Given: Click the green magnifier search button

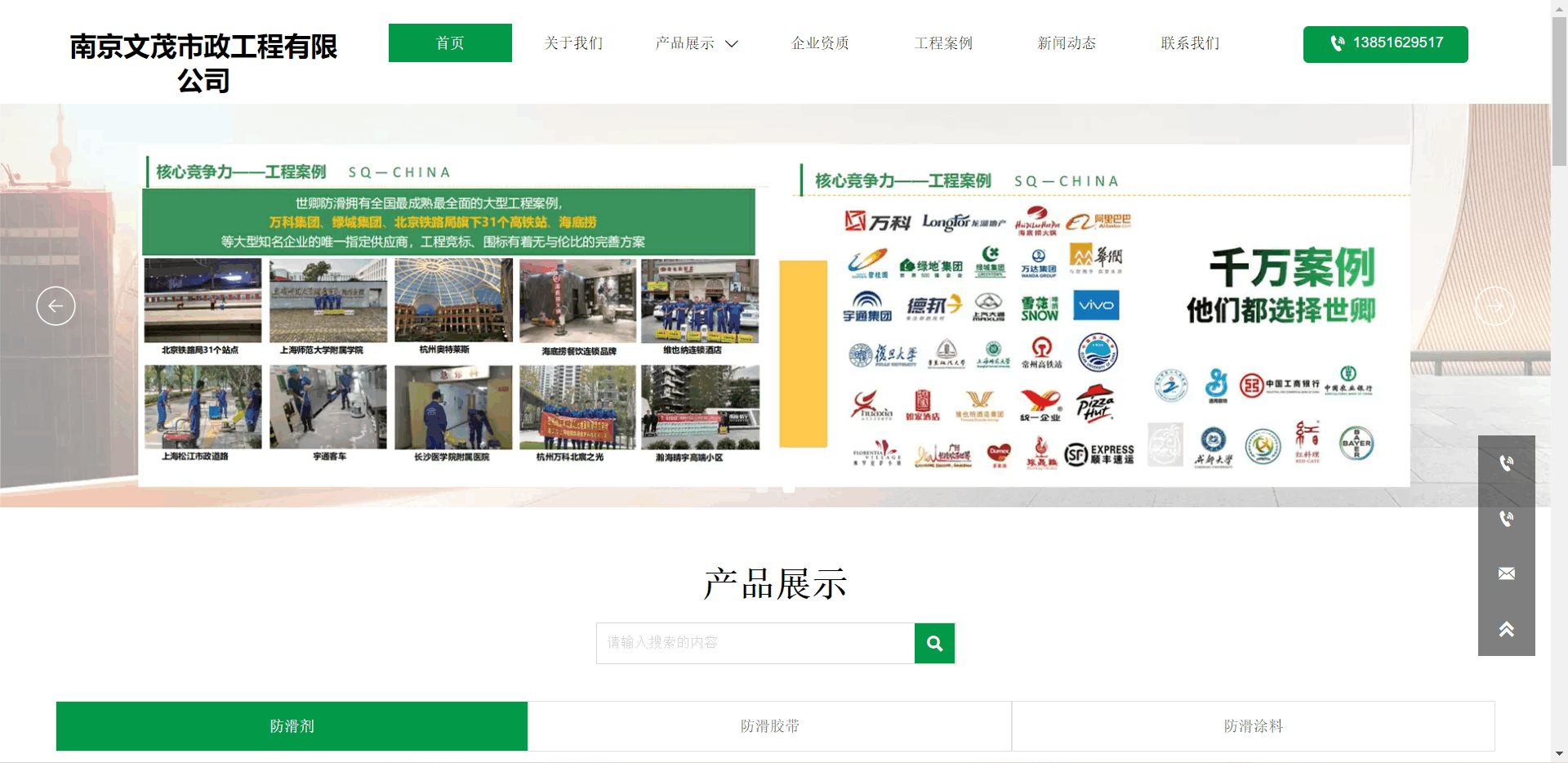Looking at the screenshot, I should pyautogui.click(x=935, y=643).
